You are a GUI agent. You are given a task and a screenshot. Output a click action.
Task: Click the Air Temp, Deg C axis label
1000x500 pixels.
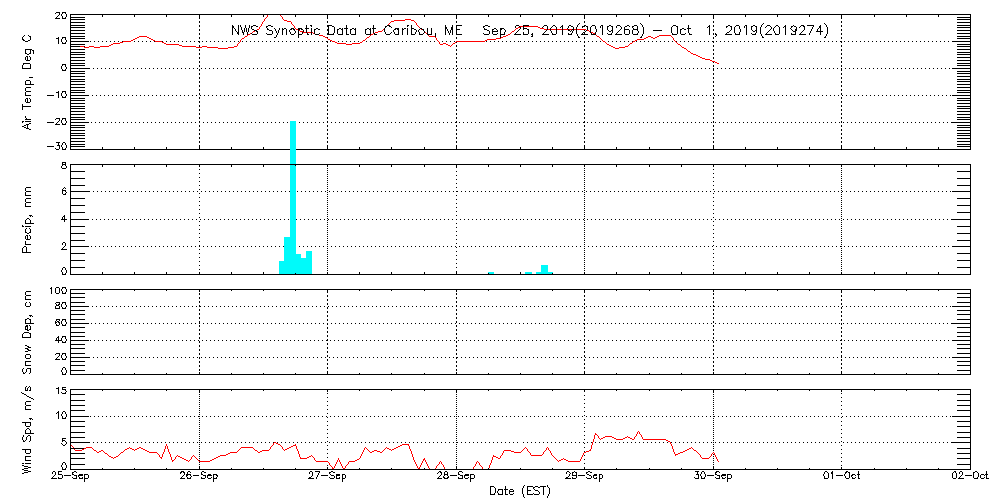point(29,81)
